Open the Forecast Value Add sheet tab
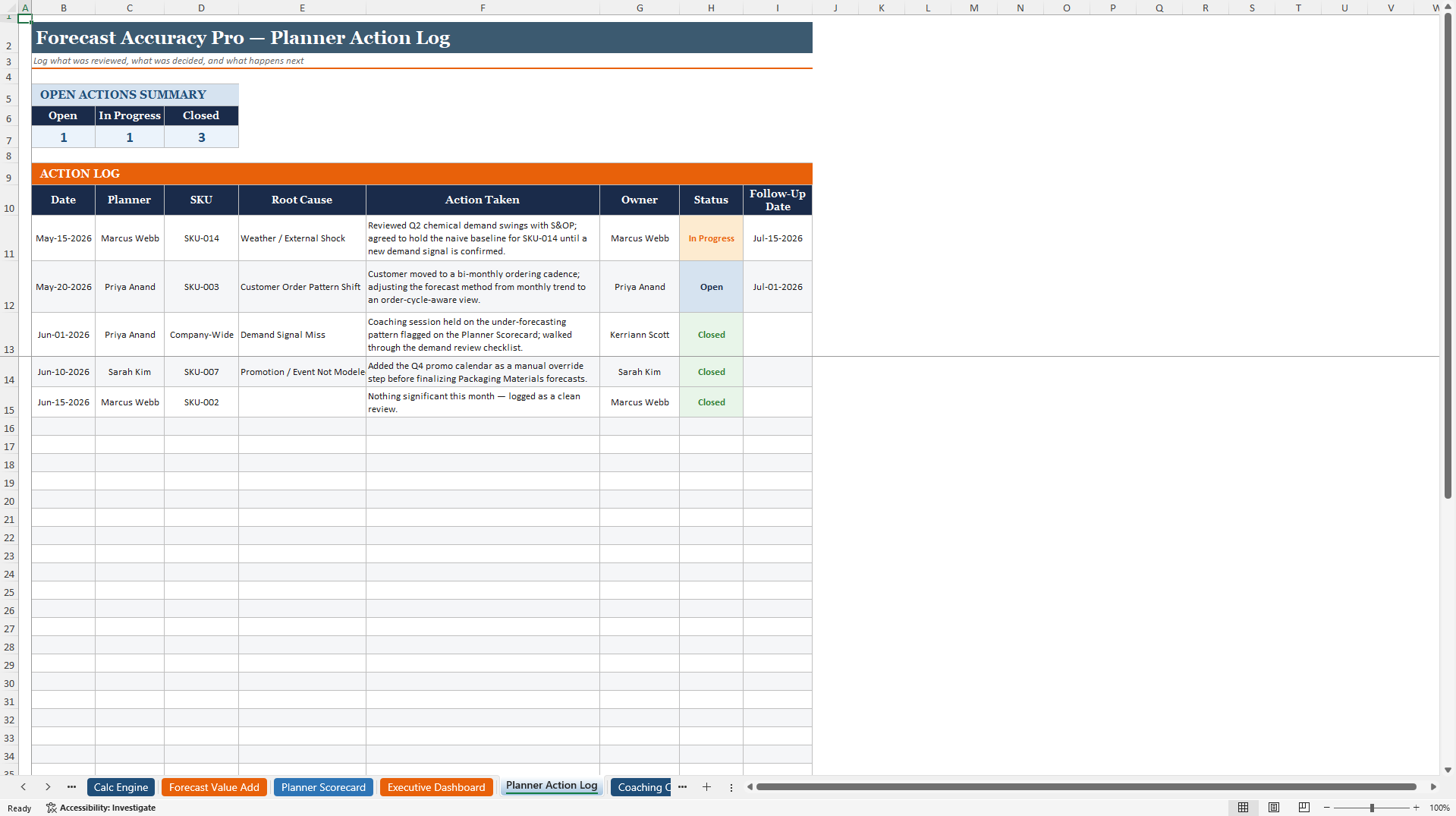Viewport: 1456px width, 816px height. 214,787
